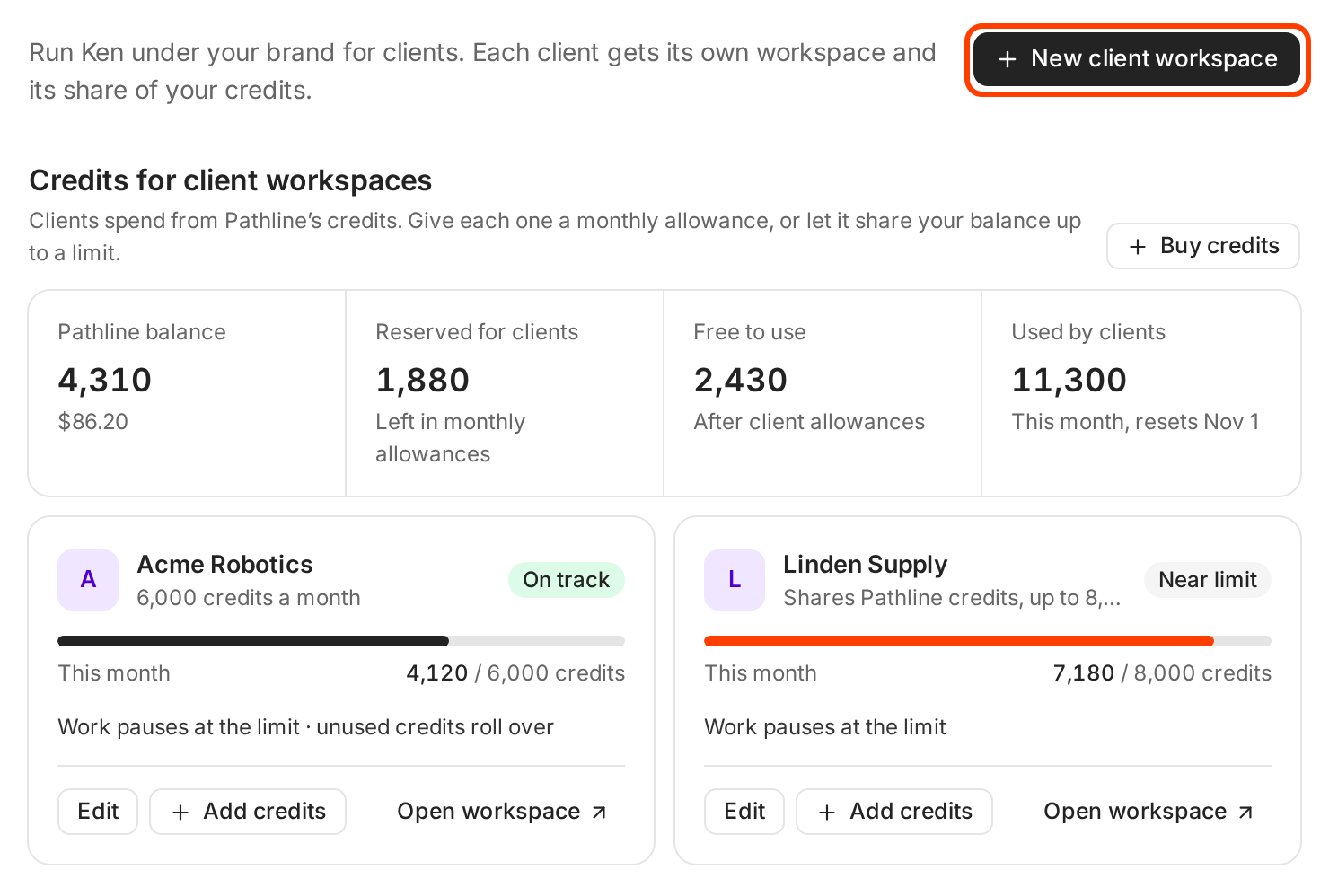Click the Near limit status badge

click(x=1208, y=580)
